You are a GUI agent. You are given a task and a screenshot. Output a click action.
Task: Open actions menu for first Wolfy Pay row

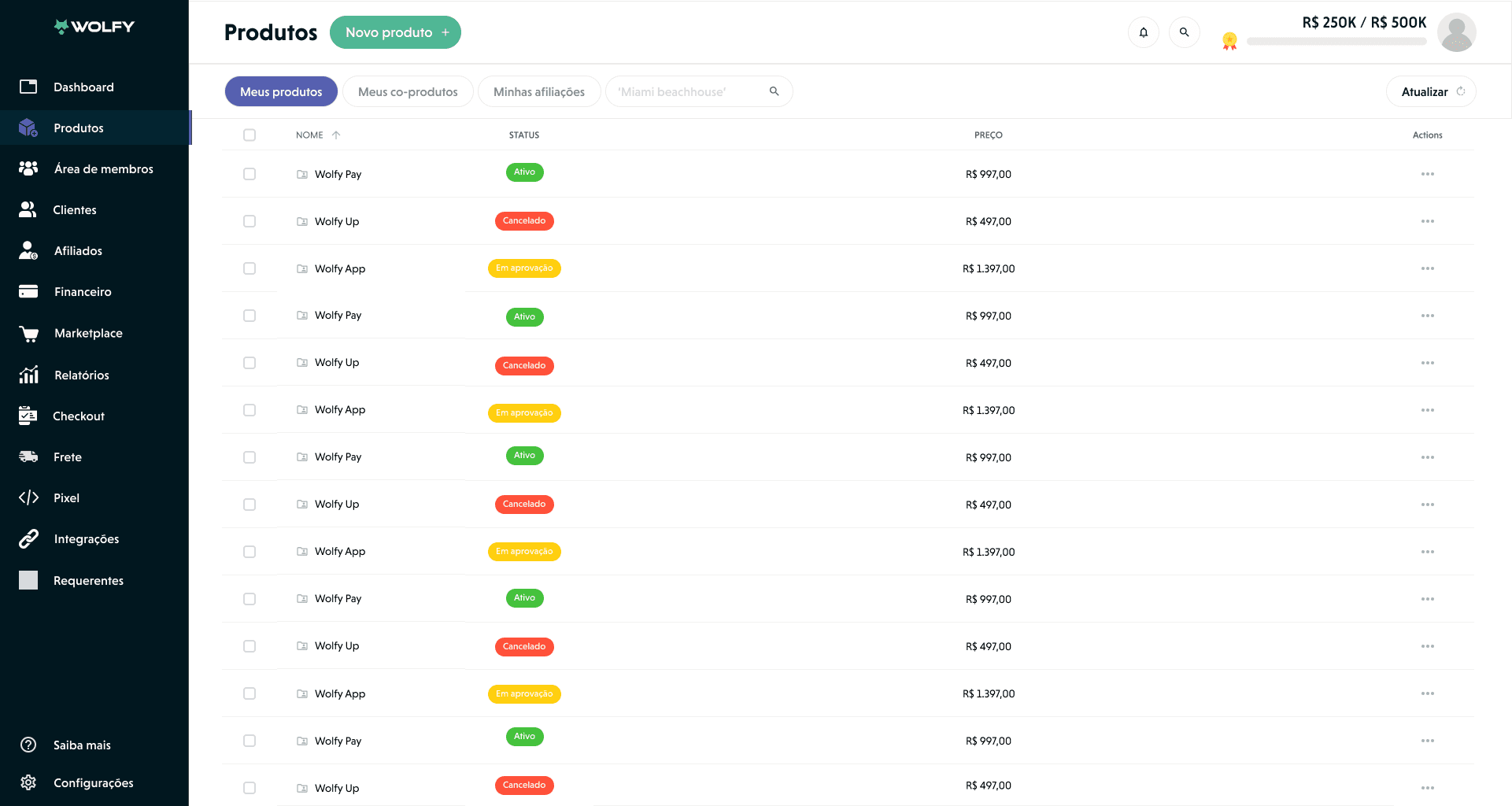tap(1427, 174)
